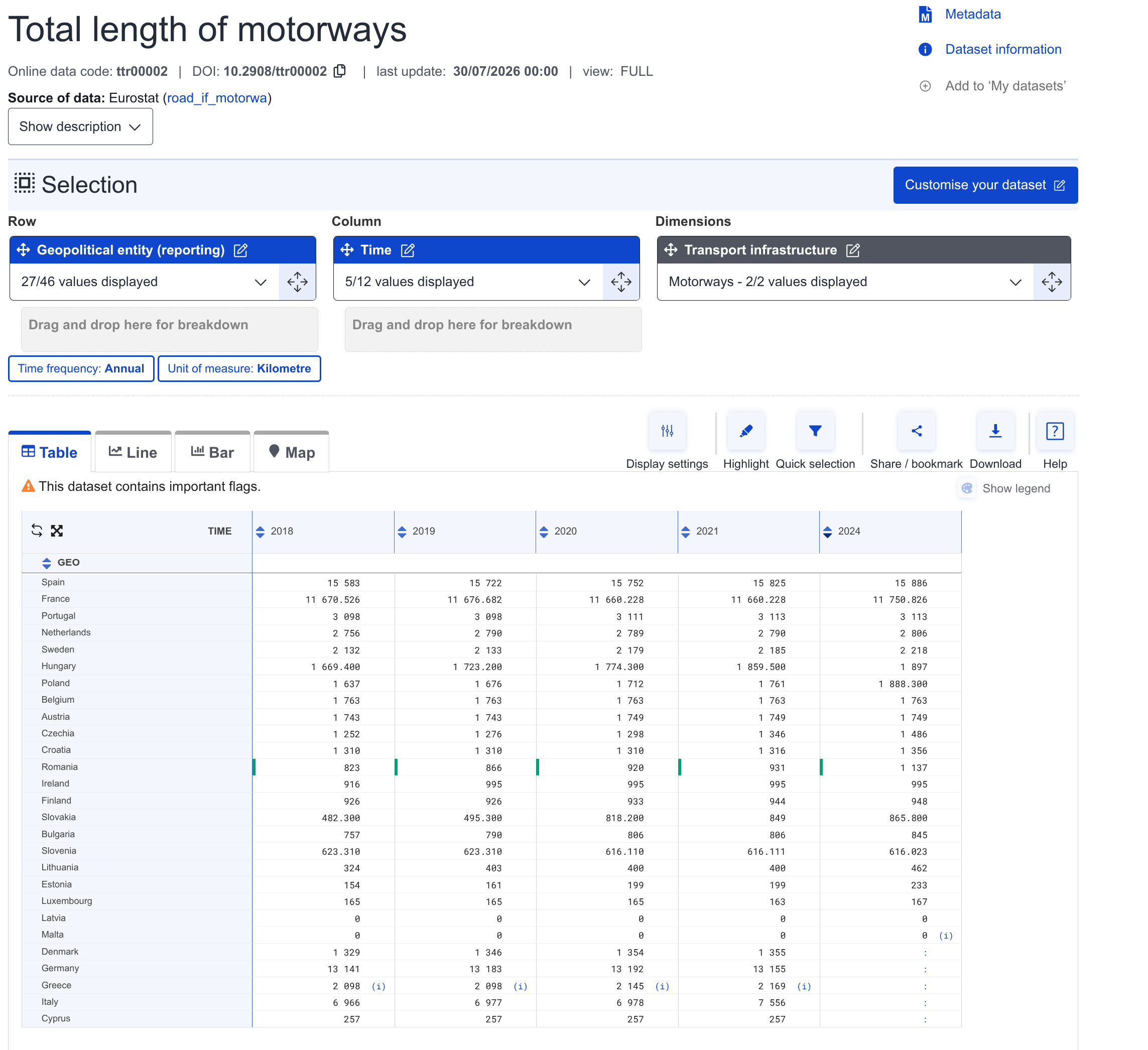Open the Motorways 2/2 values dropdown

[x=845, y=282]
